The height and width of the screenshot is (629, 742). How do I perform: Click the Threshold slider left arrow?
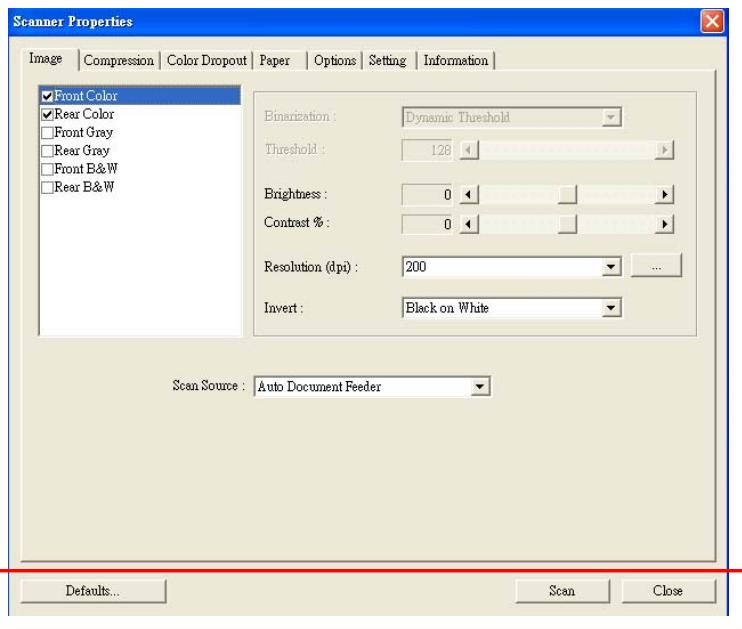tap(469, 150)
